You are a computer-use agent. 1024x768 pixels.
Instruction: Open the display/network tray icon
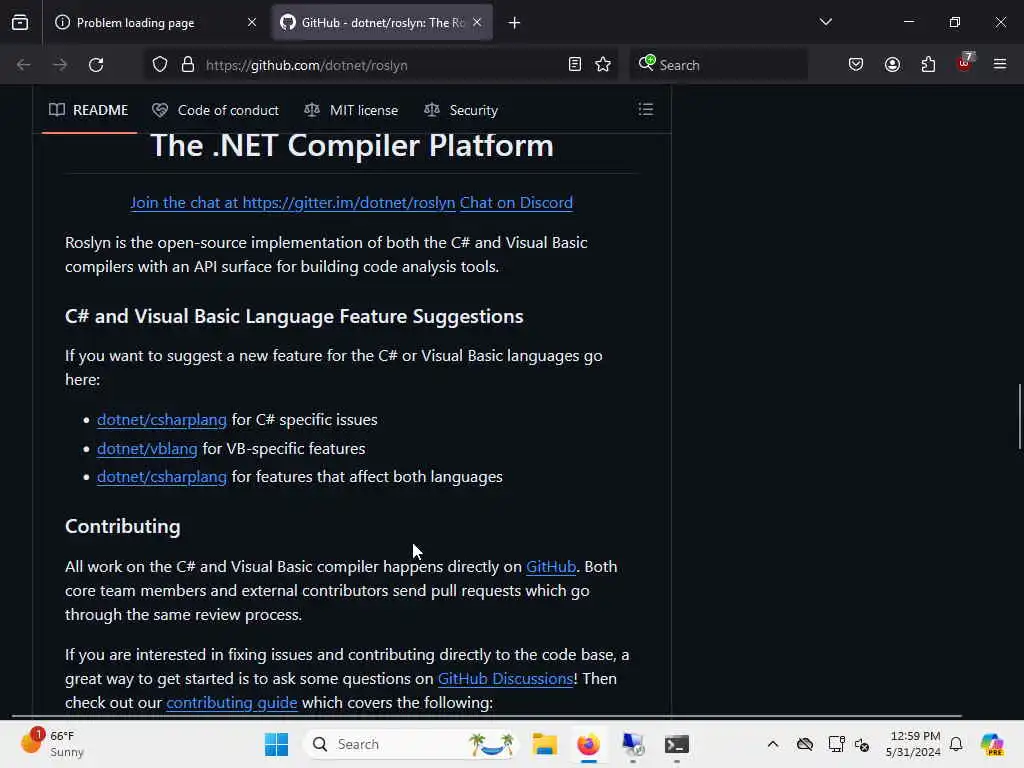click(x=836, y=744)
